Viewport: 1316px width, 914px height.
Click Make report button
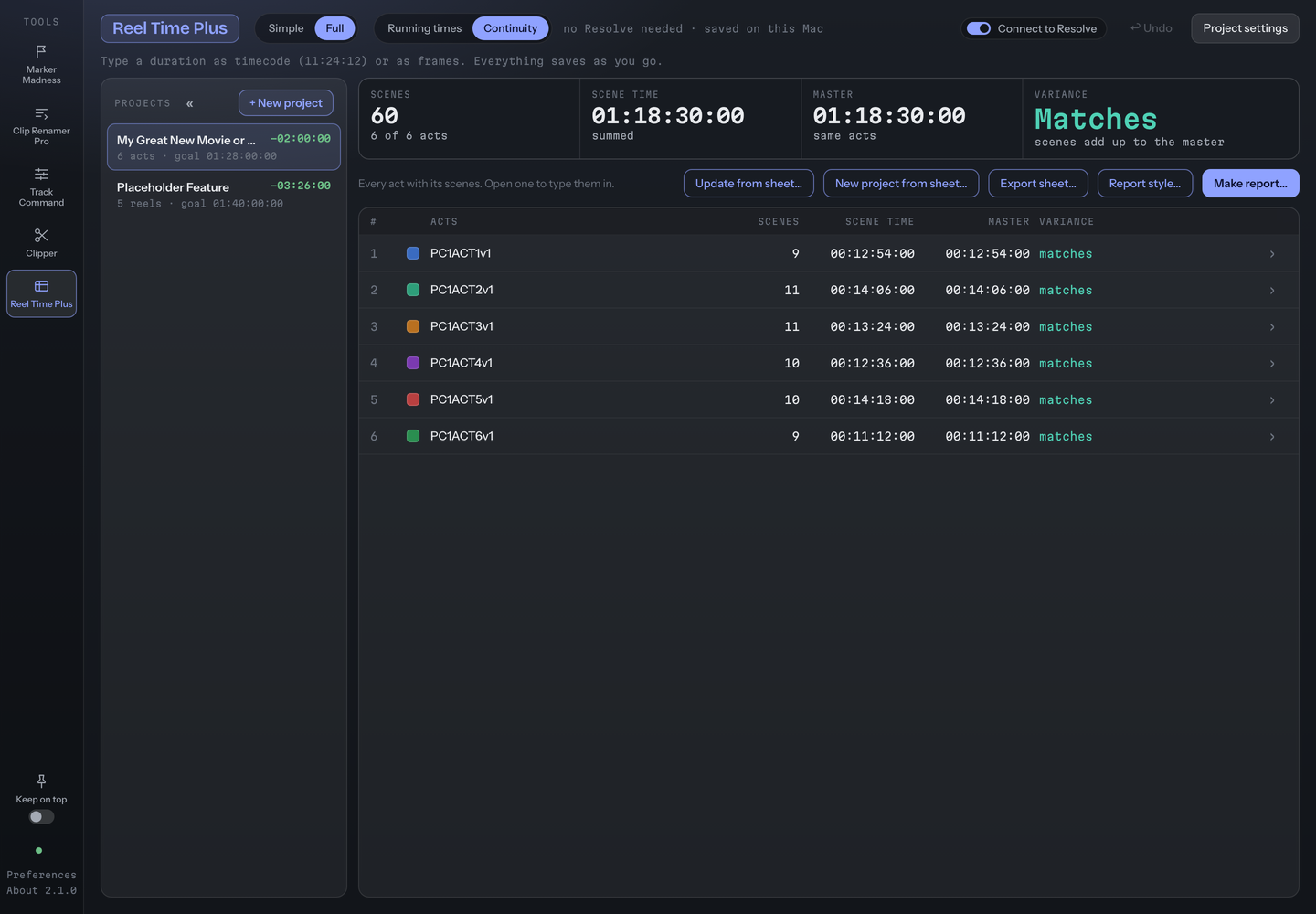[1250, 184]
